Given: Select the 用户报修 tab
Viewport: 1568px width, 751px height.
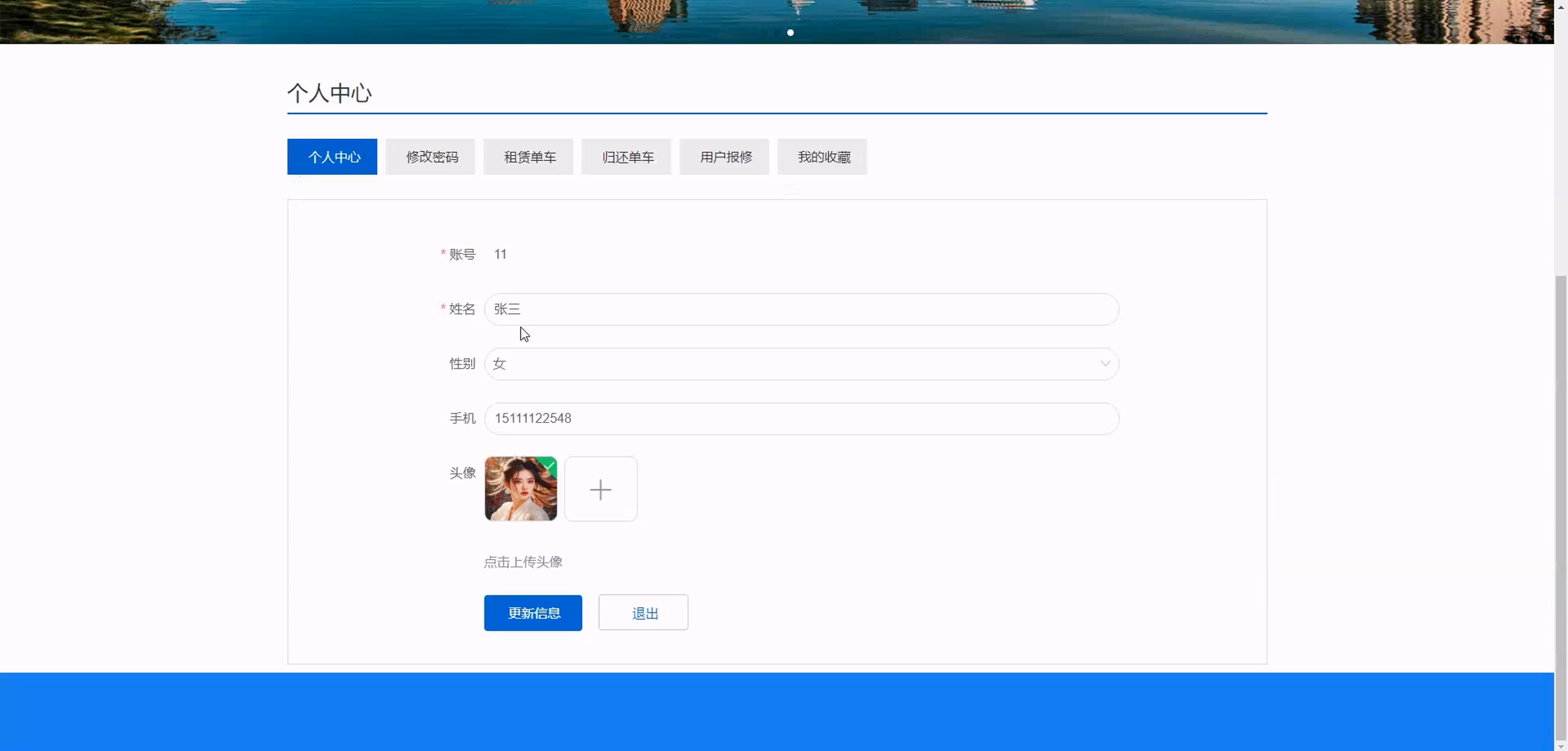Looking at the screenshot, I should pyautogui.click(x=724, y=157).
